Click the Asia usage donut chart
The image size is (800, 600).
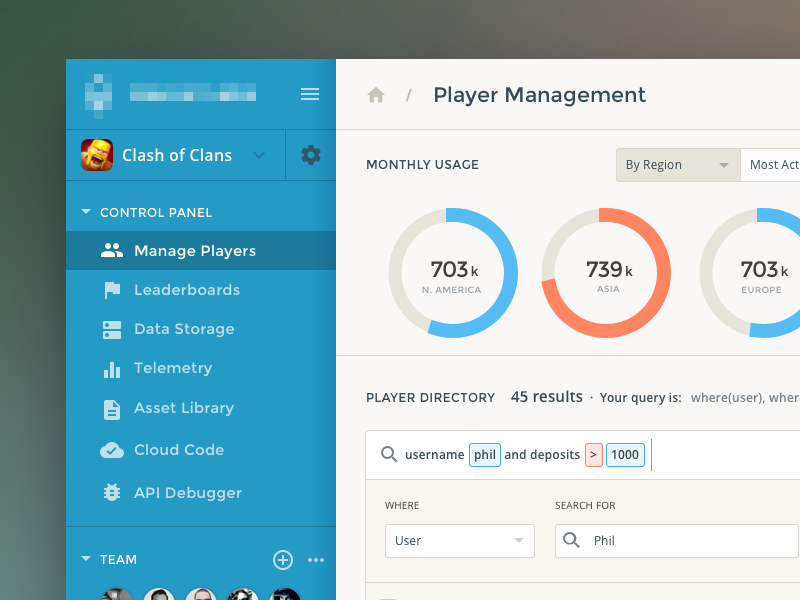click(606, 272)
